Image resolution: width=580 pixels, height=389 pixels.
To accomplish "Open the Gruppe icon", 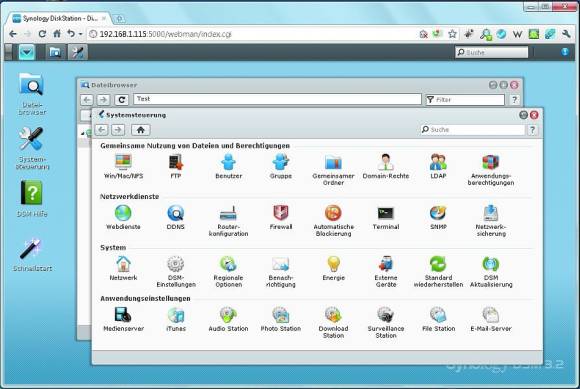I will 281,166.
